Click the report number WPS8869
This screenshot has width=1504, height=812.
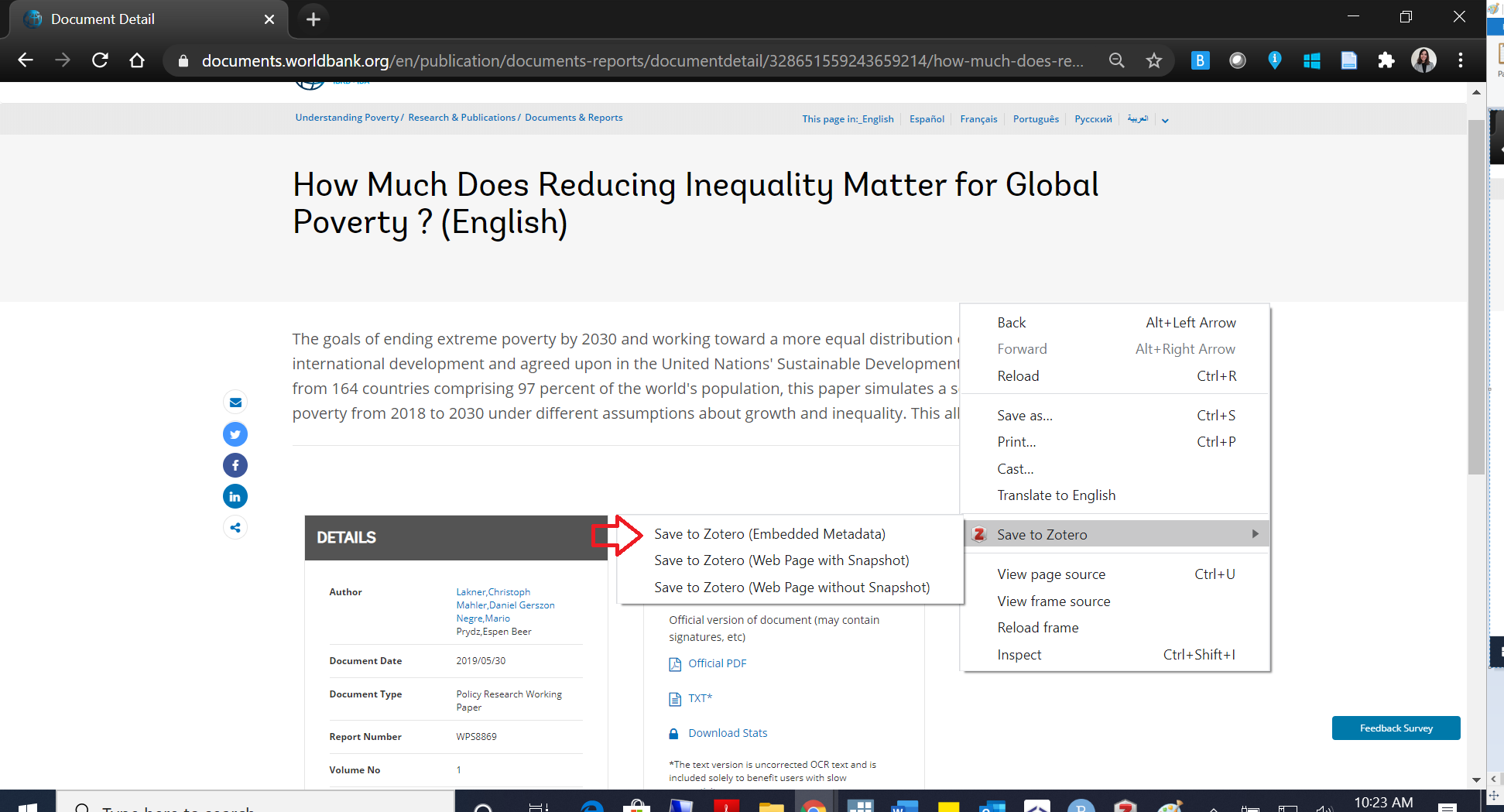click(x=476, y=737)
